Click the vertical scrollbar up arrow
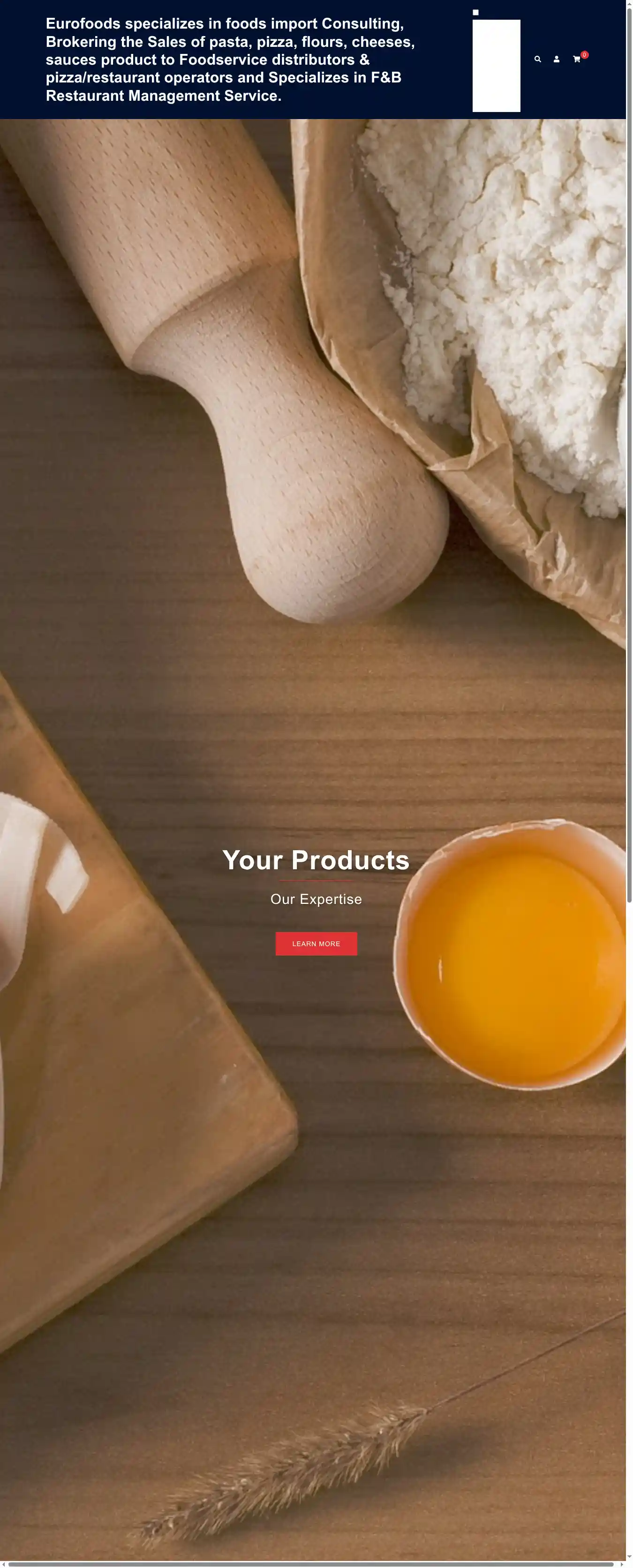 coord(629,3)
